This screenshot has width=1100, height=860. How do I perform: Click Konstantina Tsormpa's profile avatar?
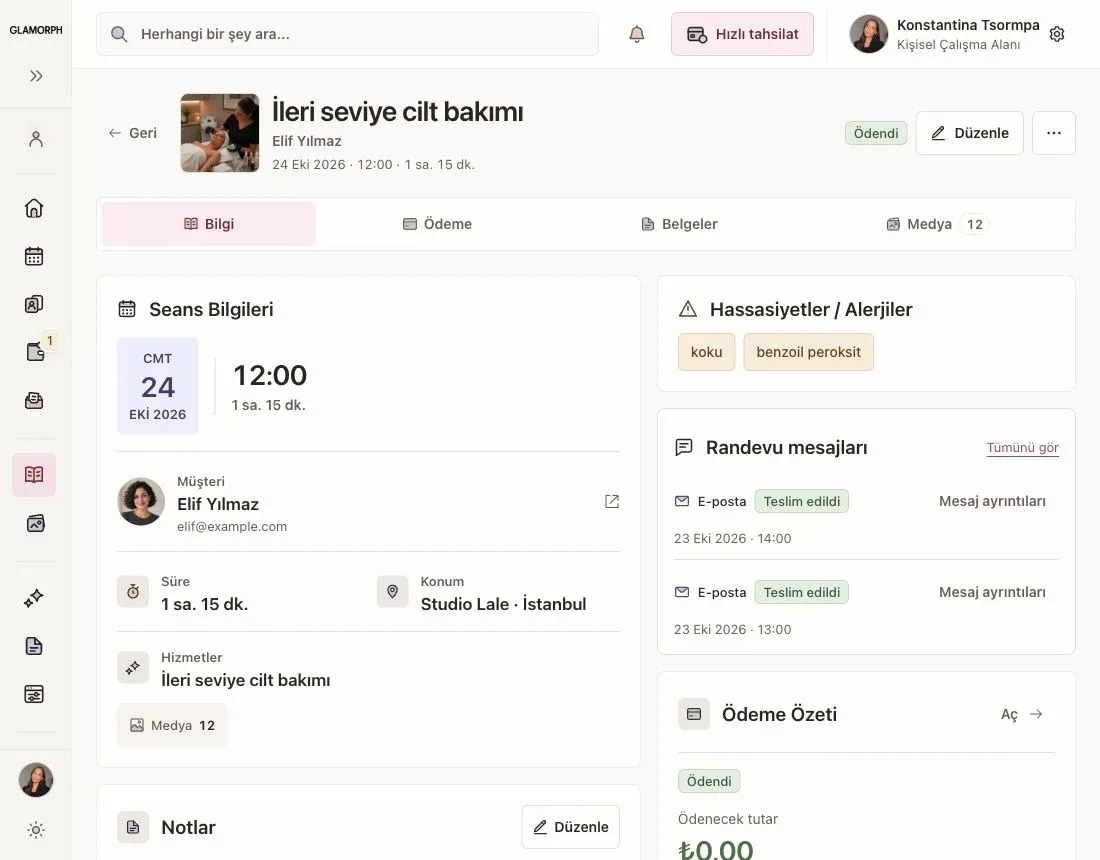[868, 34]
